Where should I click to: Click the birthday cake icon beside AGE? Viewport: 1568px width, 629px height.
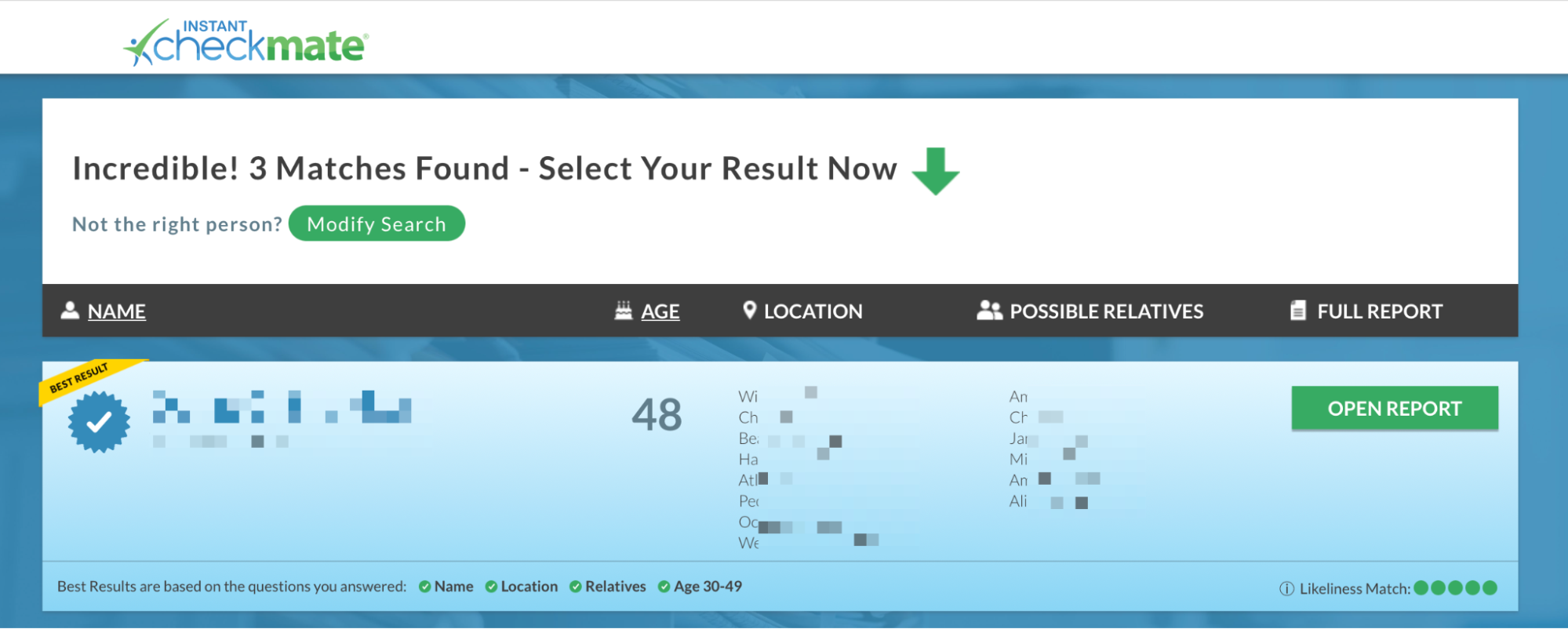tap(623, 311)
